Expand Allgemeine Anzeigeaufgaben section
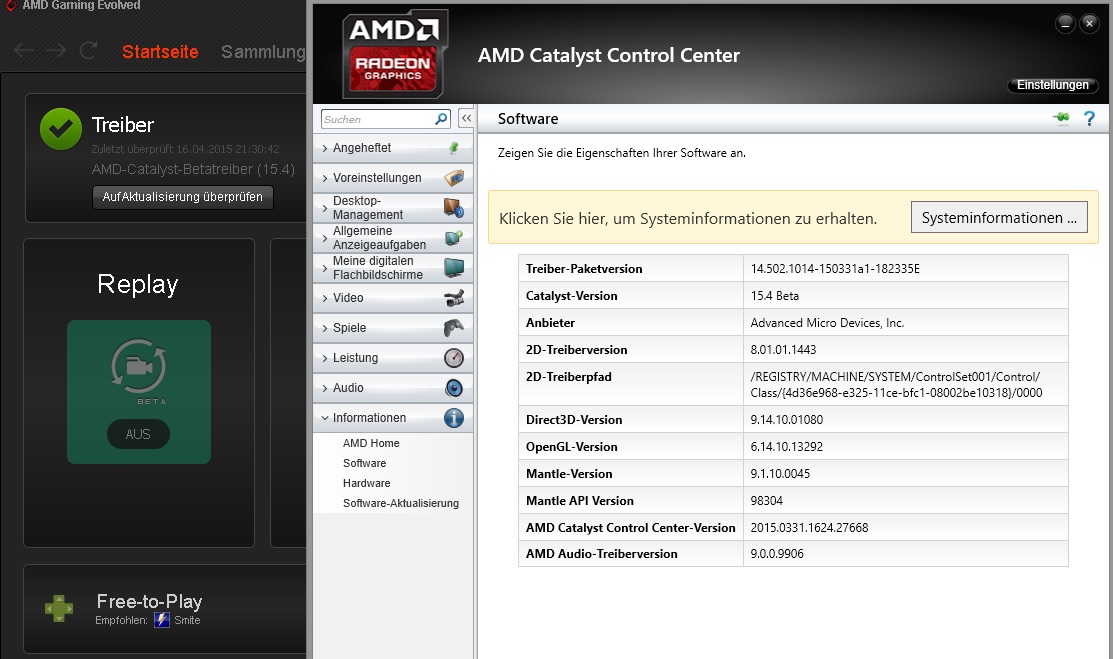Viewport: 1113px width, 659px height. tap(325, 238)
